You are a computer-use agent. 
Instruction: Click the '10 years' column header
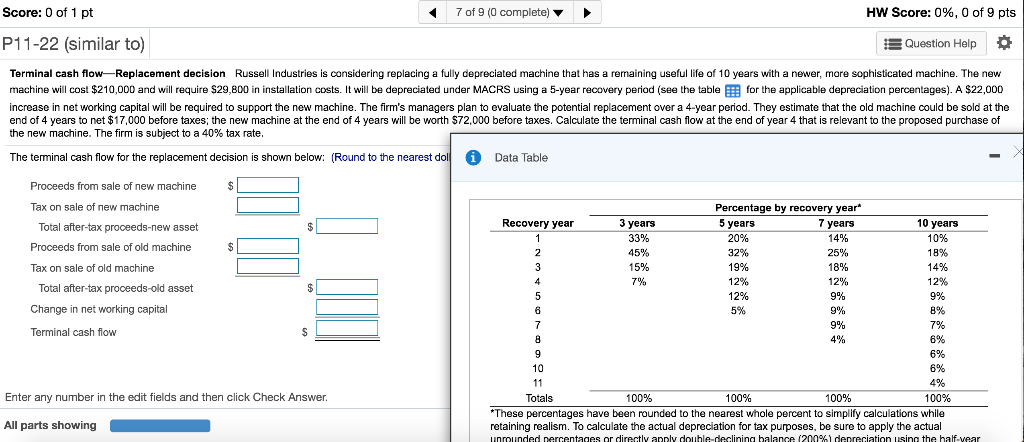pos(937,223)
